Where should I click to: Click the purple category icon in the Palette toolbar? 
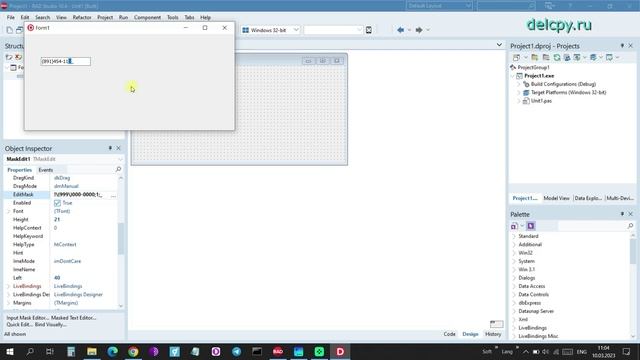coord(531,226)
